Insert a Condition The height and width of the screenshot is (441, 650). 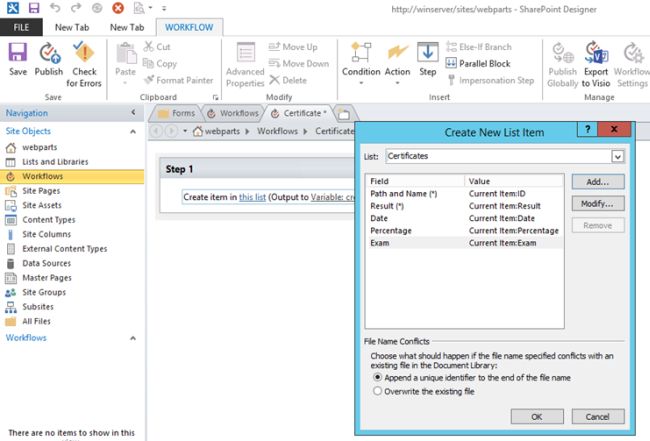pos(361,62)
